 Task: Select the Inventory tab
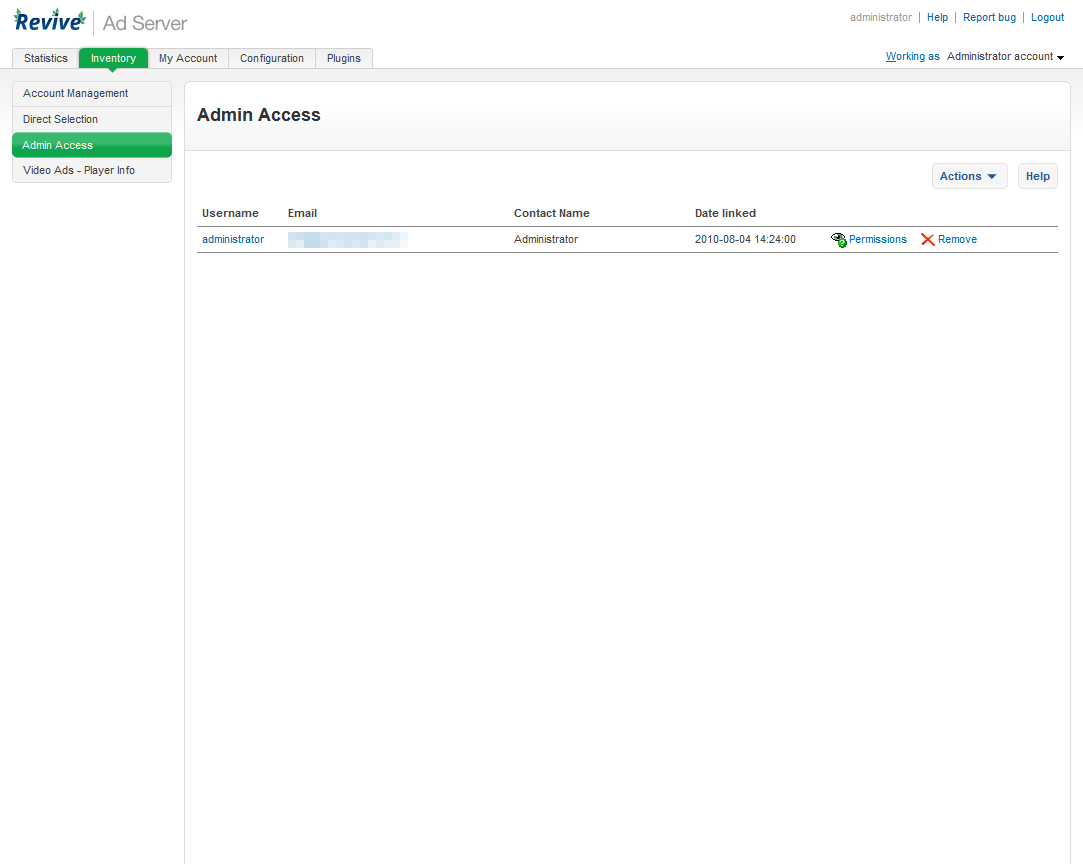[x=112, y=58]
